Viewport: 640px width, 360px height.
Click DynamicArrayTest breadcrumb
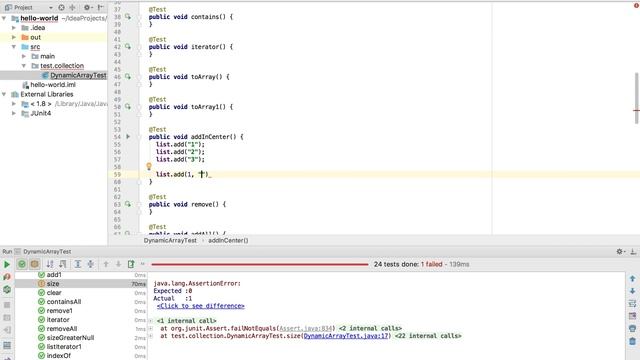[170, 240]
